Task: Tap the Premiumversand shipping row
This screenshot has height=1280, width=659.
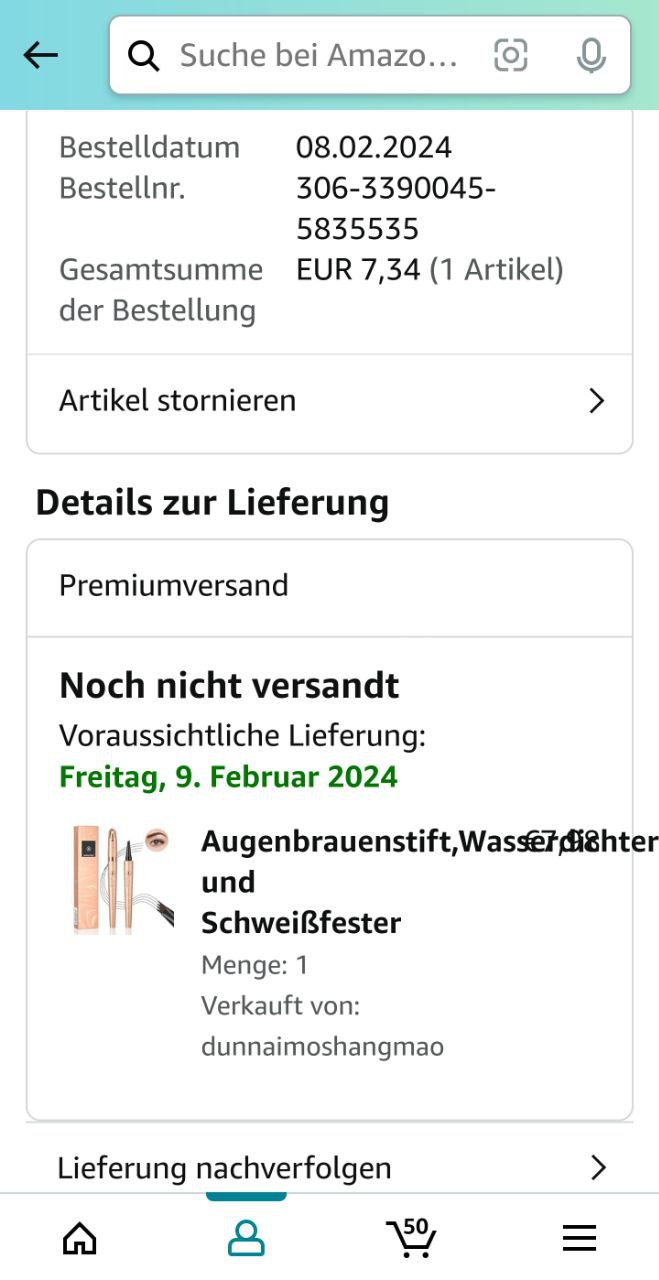Action: [174, 585]
